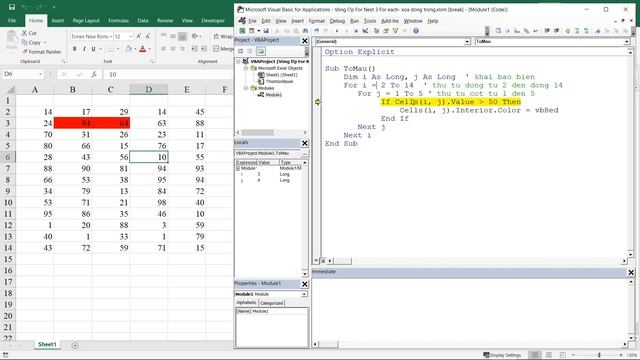Collapse the Modules folder node

pyautogui.click(x=246, y=88)
